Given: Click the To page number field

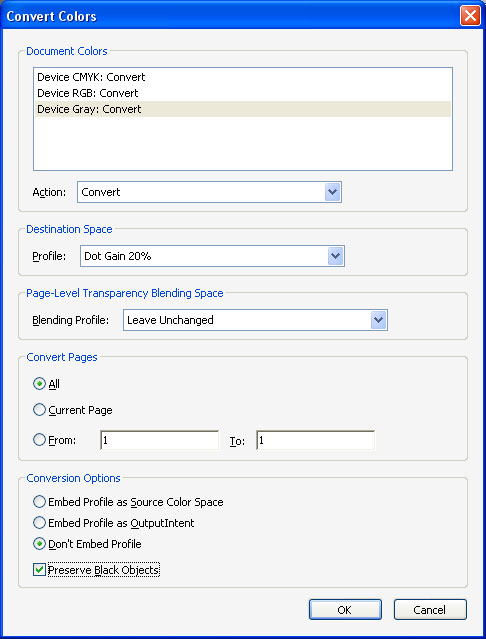Looking at the screenshot, I should pos(315,440).
